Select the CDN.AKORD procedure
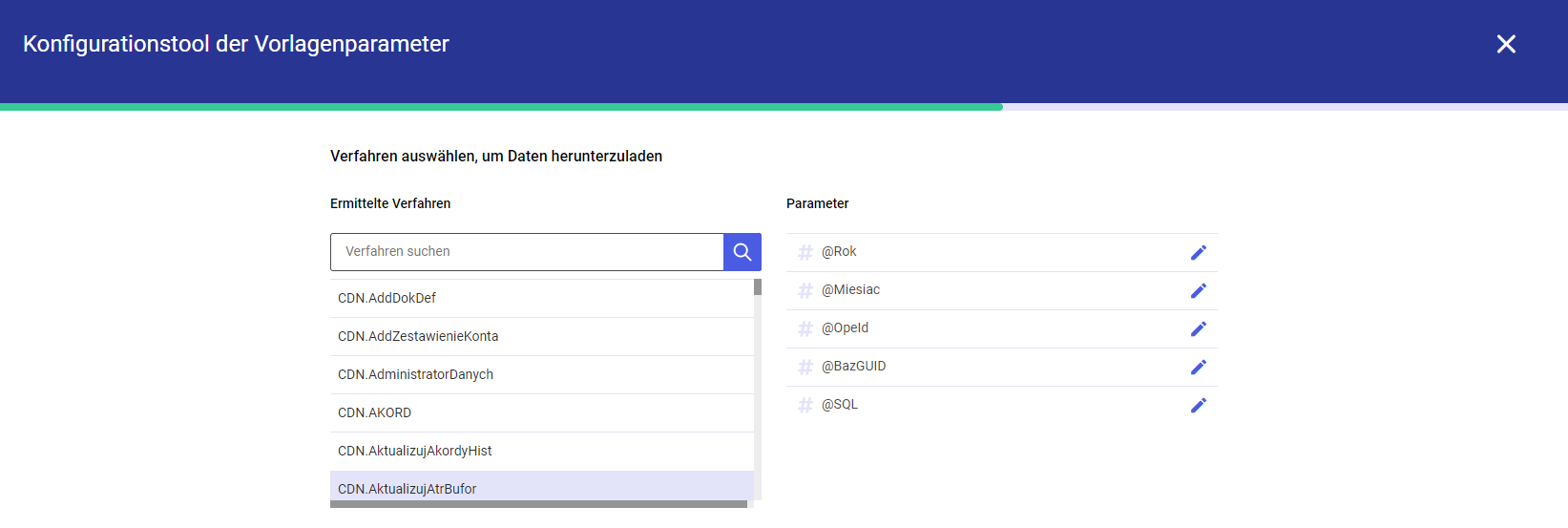Image resolution: width=1568 pixels, height=528 pixels. pyautogui.click(x=542, y=412)
